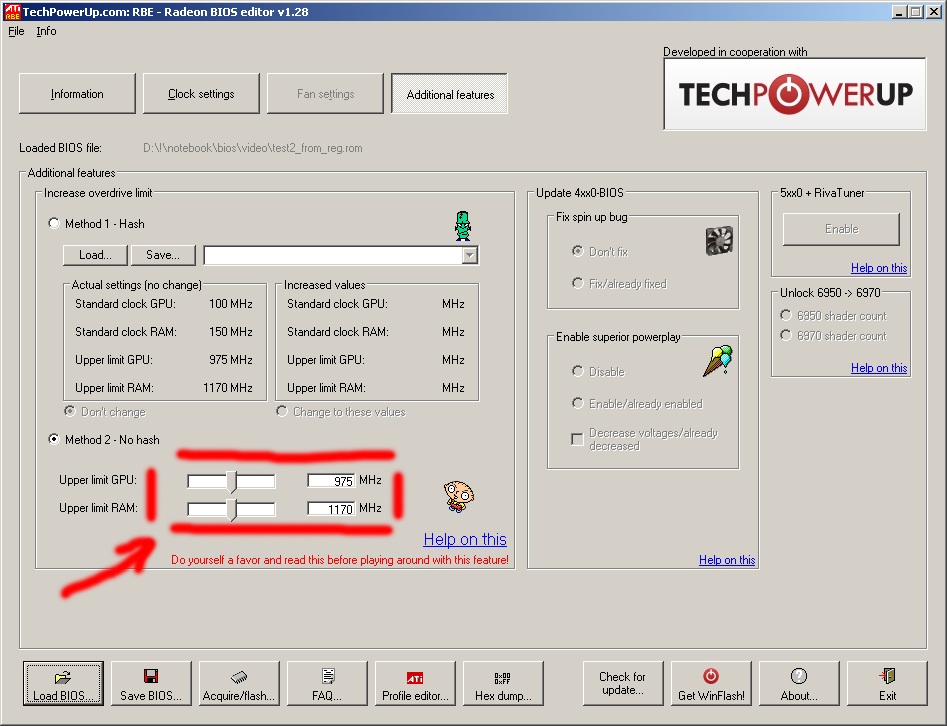947x726 pixels.
Task: Click the red warning text about reading first
Action: click(x=340, y=560)
